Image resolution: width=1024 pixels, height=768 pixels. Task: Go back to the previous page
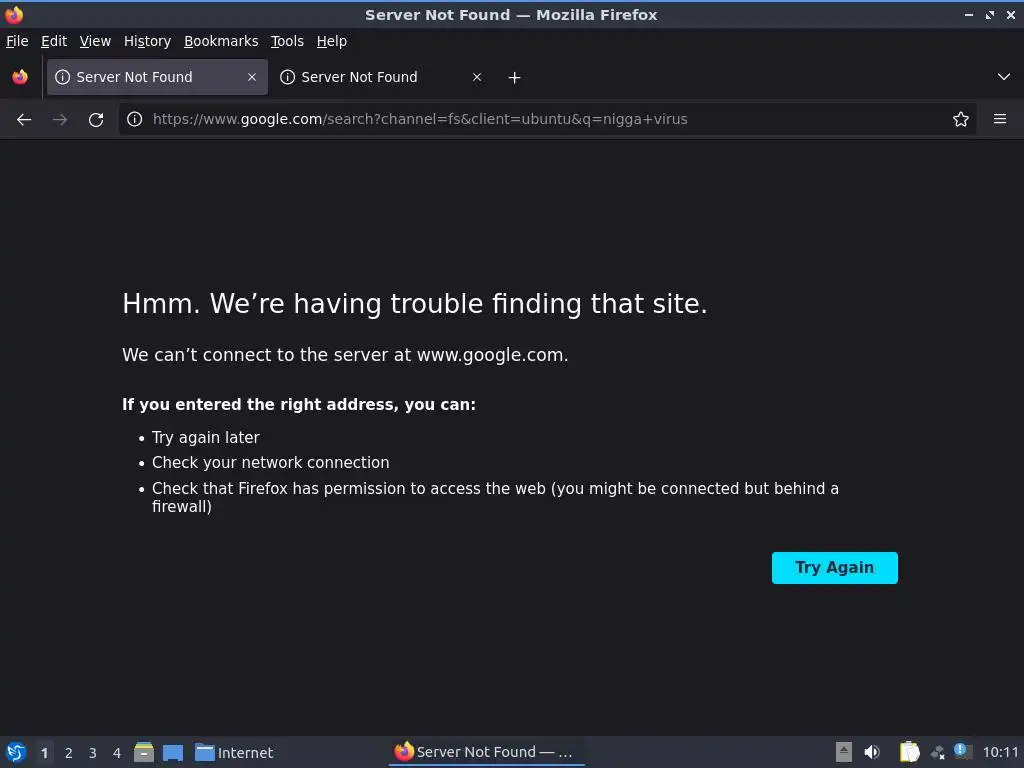click(x=24, y=120)
